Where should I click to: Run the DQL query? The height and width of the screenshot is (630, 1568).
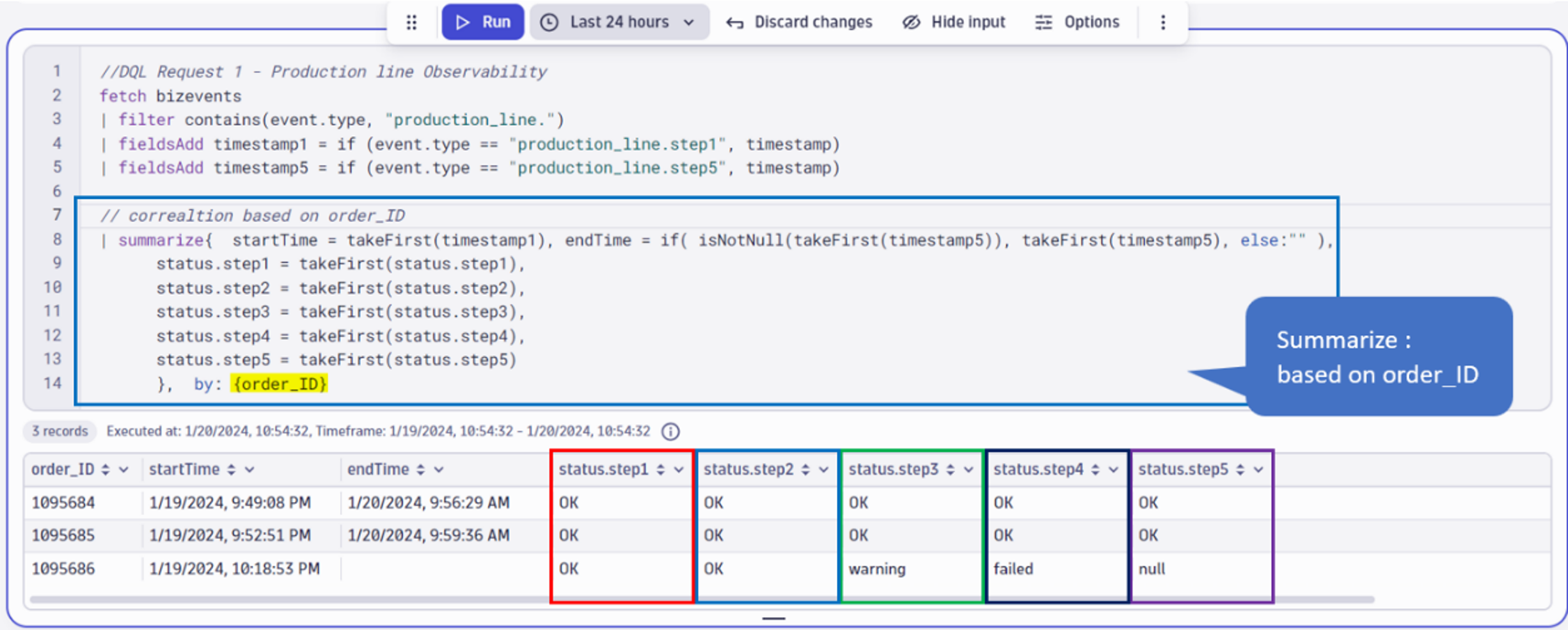tap(483, 21)
